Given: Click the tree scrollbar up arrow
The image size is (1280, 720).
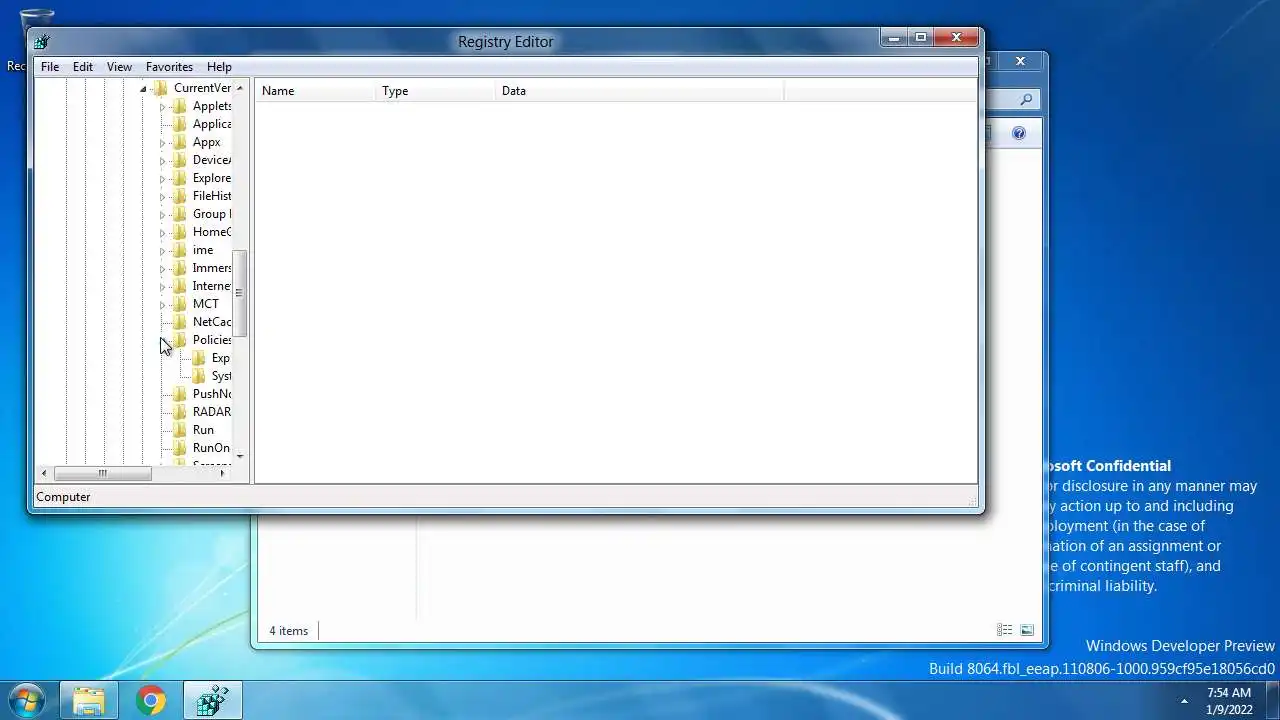Looking at the screenshot, I should [239, 88].
